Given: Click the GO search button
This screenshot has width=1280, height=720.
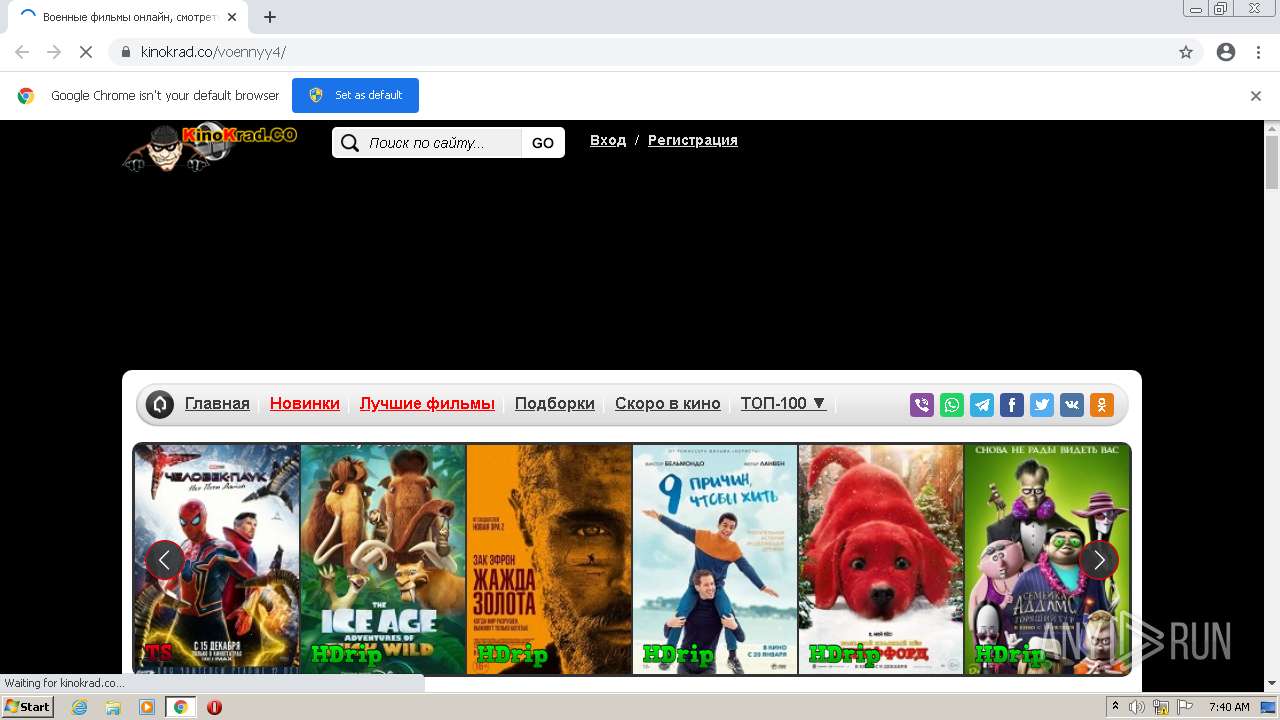Looking at the screenshot, I should click(543, 143).
